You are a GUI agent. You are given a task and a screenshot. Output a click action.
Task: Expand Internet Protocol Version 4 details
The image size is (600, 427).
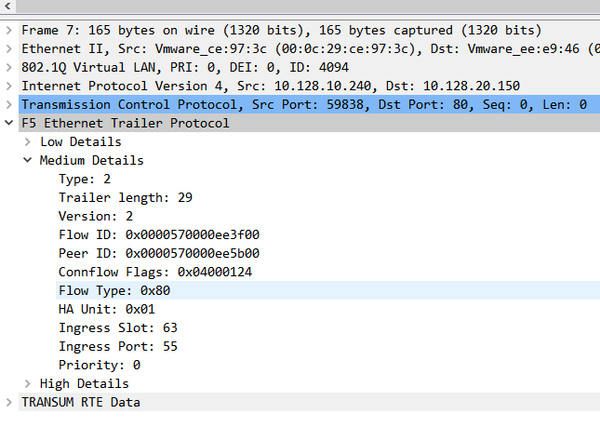(x=10, y=86)
